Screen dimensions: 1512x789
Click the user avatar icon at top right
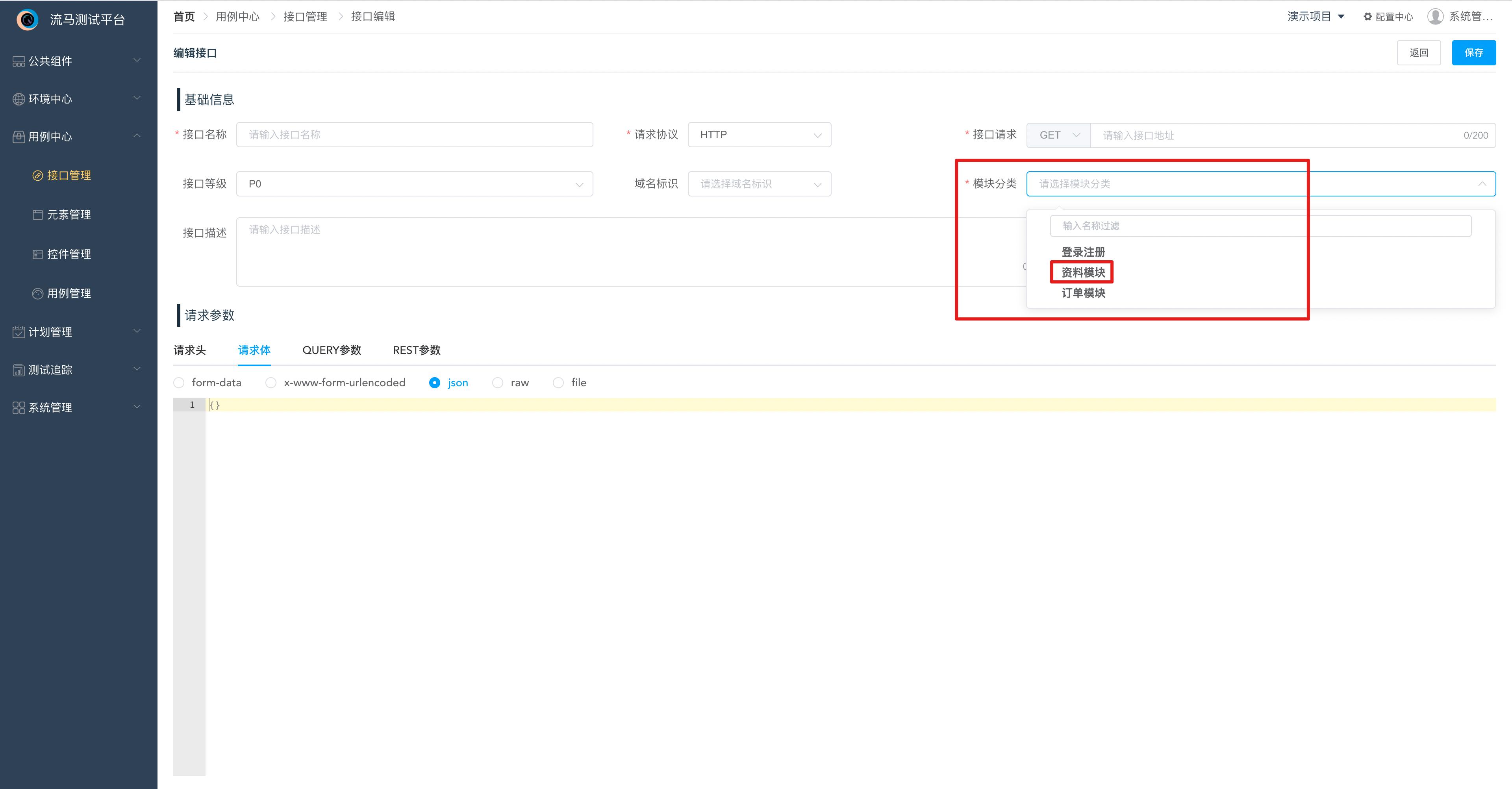tap(1435, 17)
